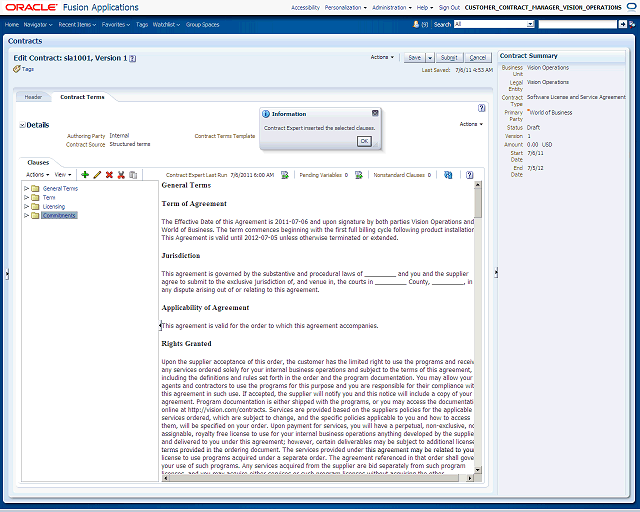Screen dimensions: 640x512
Task: Select the General Terms tree label
Action: (x=60, y=188)
